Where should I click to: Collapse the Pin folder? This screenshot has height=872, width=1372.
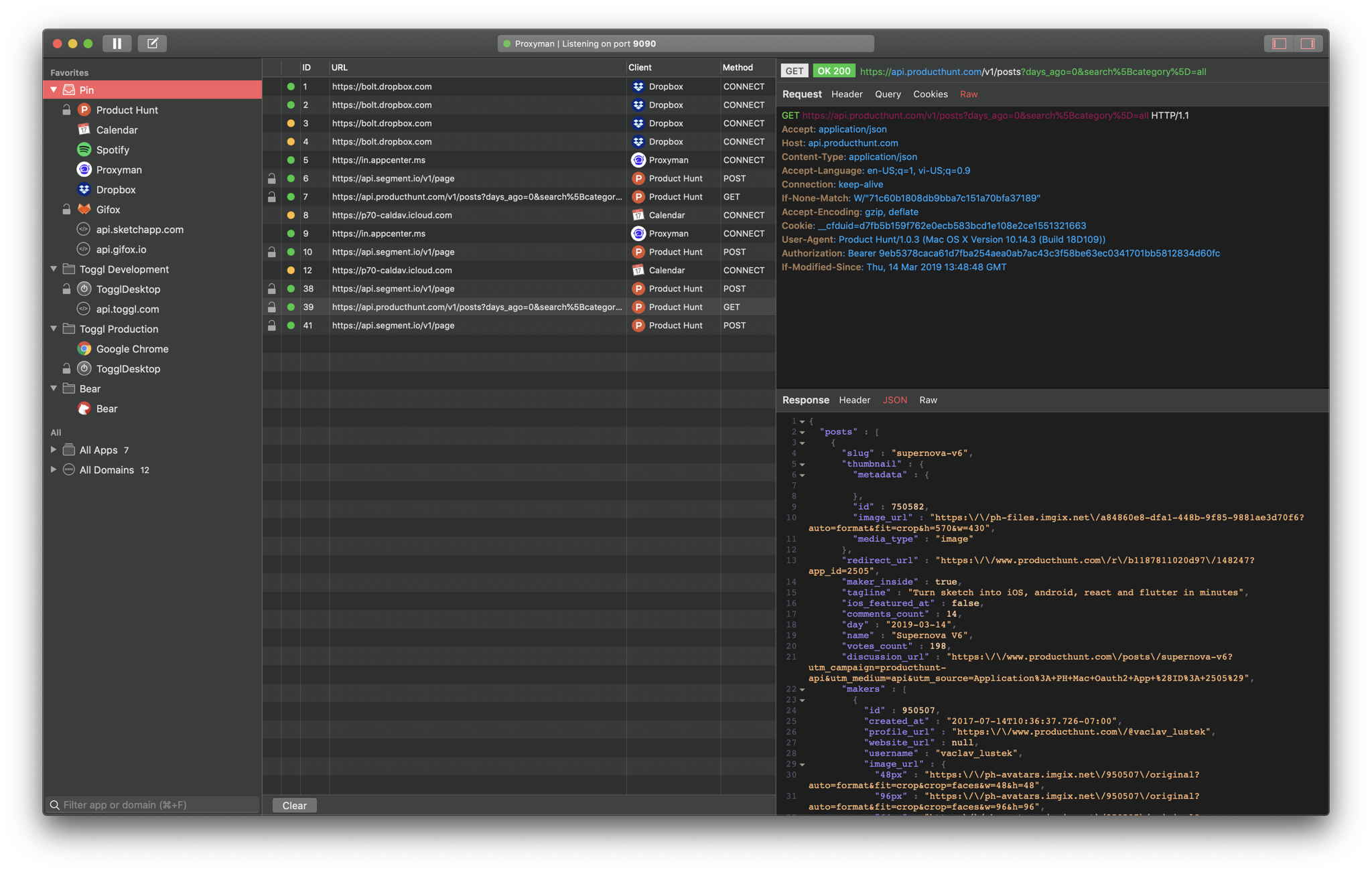[x=54, y=90]
